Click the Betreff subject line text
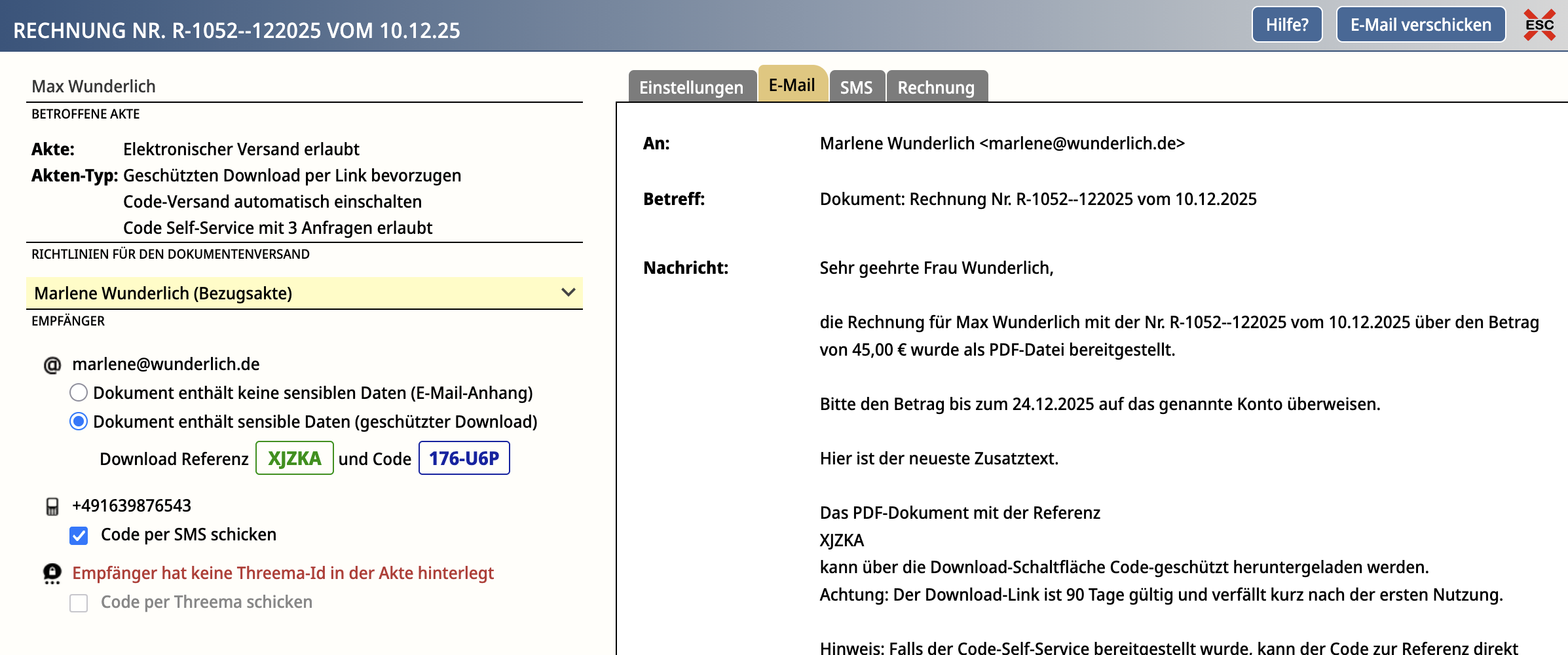Viewport: 1568px width, 655px height. [1037, 199]
